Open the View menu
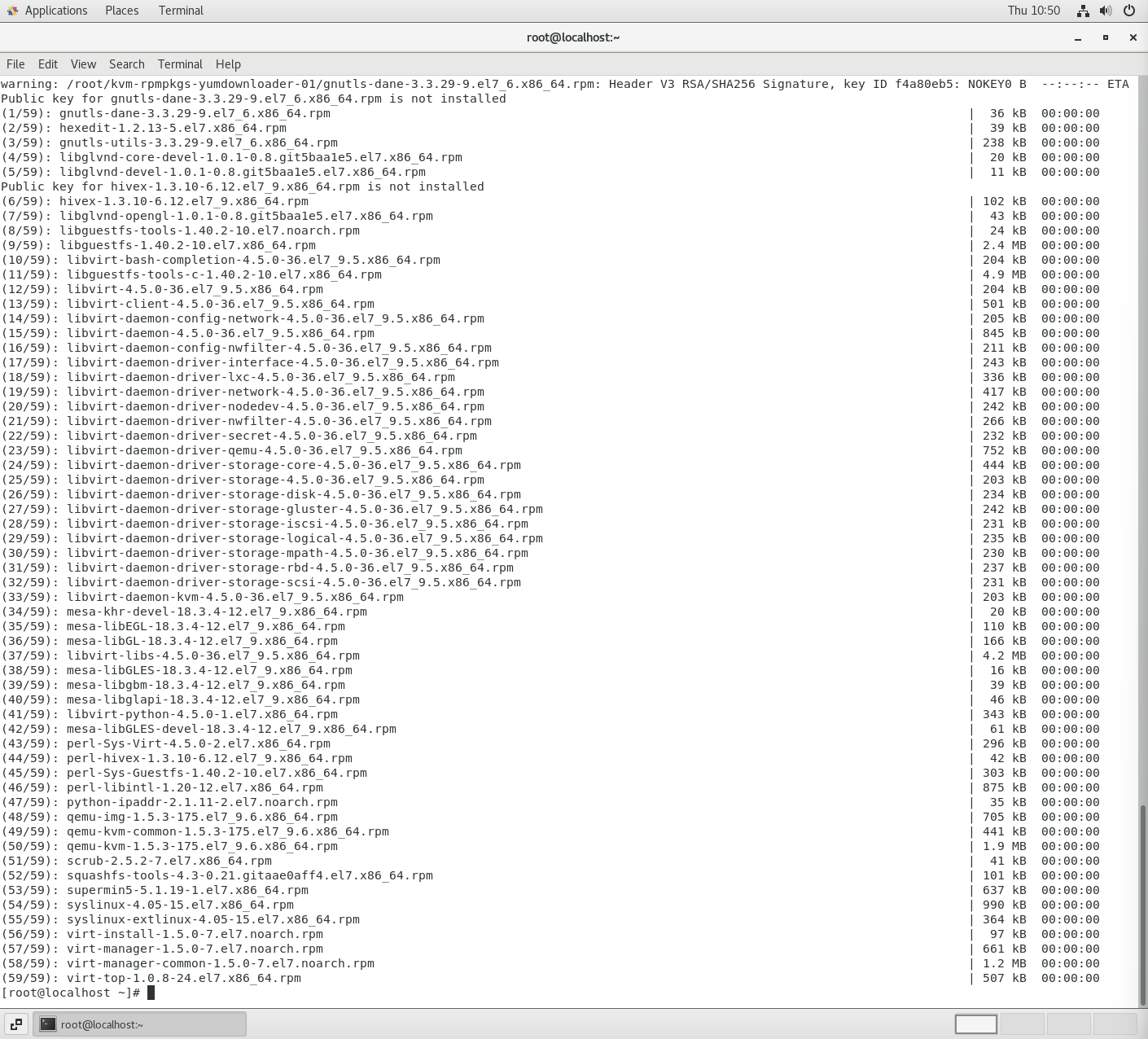The height and width of the screenshot is (1039, 1148). tap(83, 64)
